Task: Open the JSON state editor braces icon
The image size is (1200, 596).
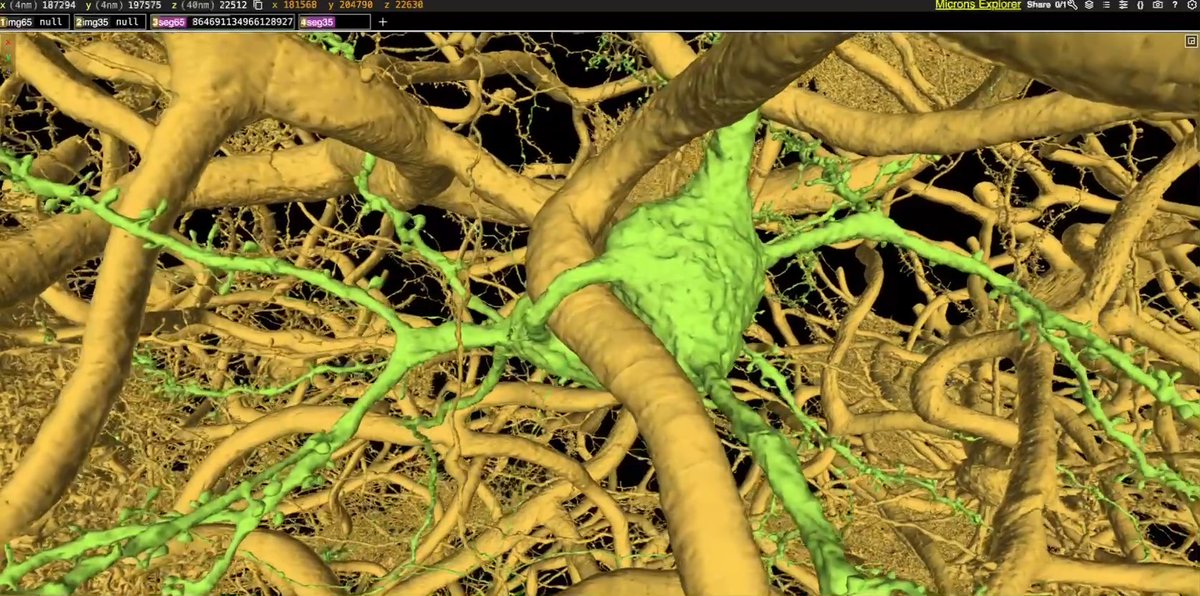Action: pos(1140,5)
